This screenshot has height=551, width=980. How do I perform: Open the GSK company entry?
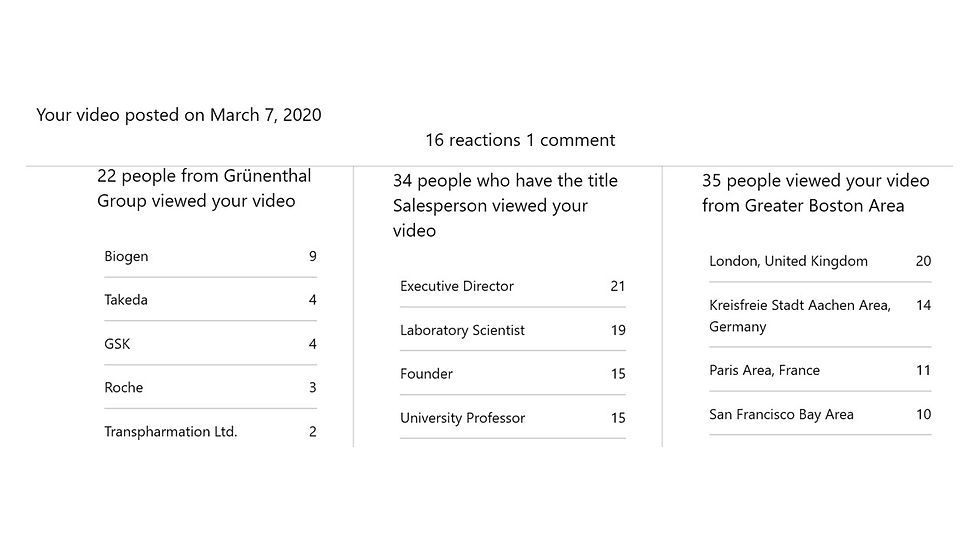tap(210, 344)
